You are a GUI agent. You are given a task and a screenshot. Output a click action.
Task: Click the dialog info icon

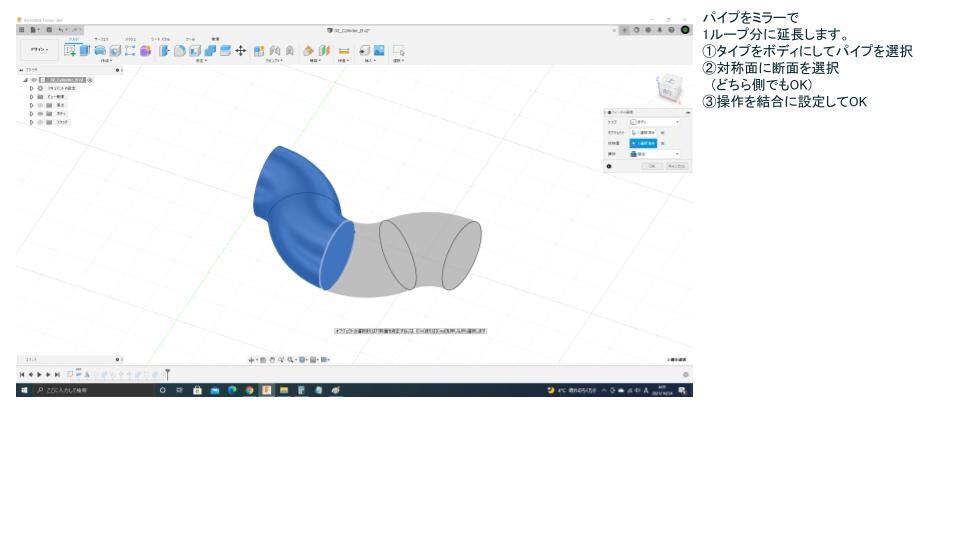609,166
